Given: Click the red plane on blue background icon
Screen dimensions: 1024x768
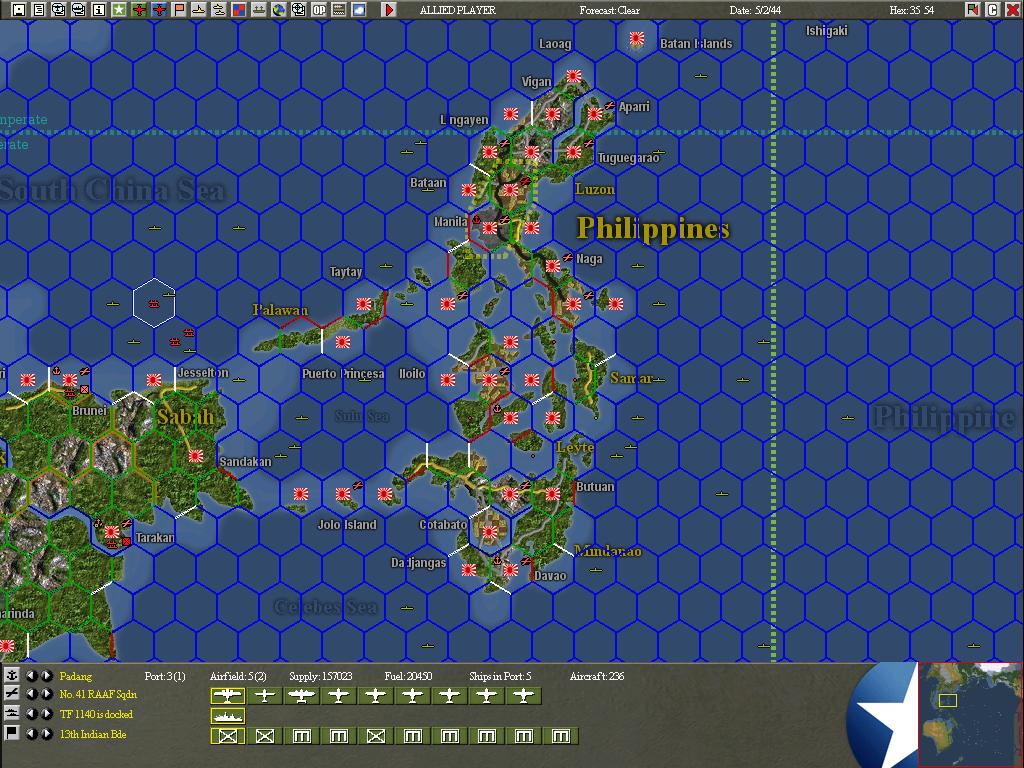Looking at the screenshot, I should click(159, 9).
